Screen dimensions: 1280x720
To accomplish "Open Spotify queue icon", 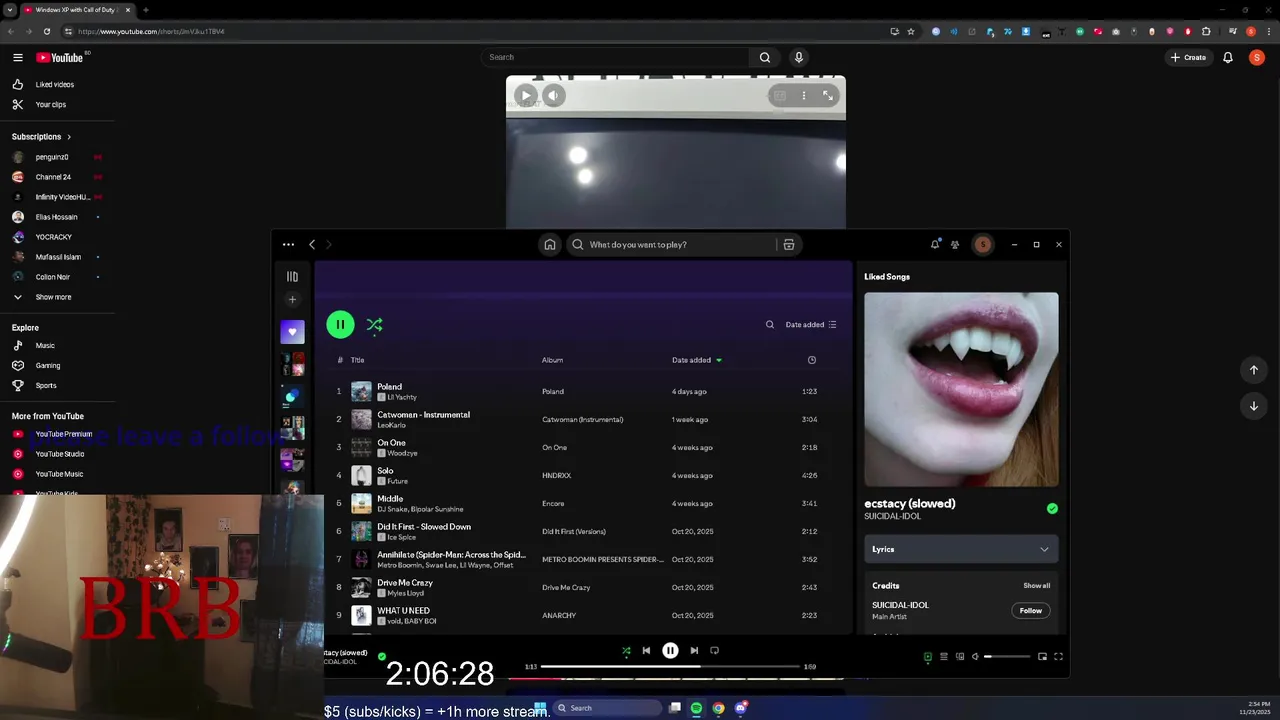I will pyautogui.click(x=943, y=656).
